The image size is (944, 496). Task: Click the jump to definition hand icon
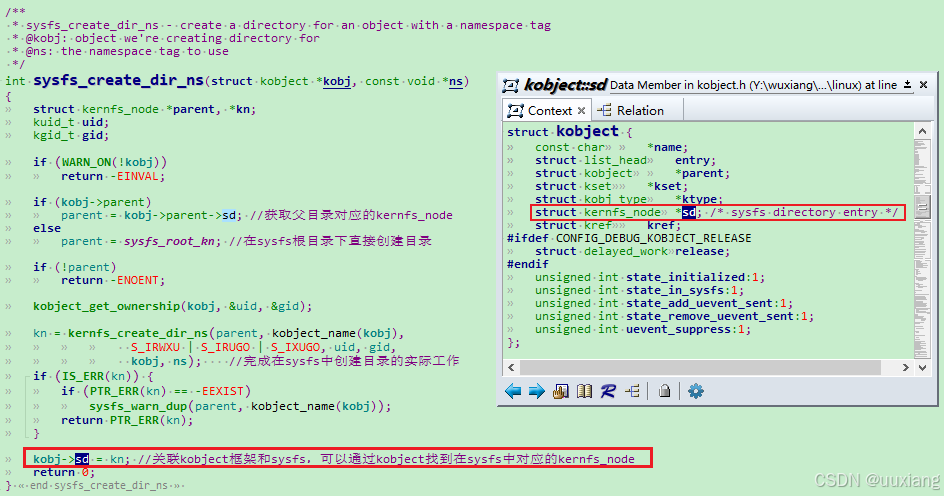point(560,391)
